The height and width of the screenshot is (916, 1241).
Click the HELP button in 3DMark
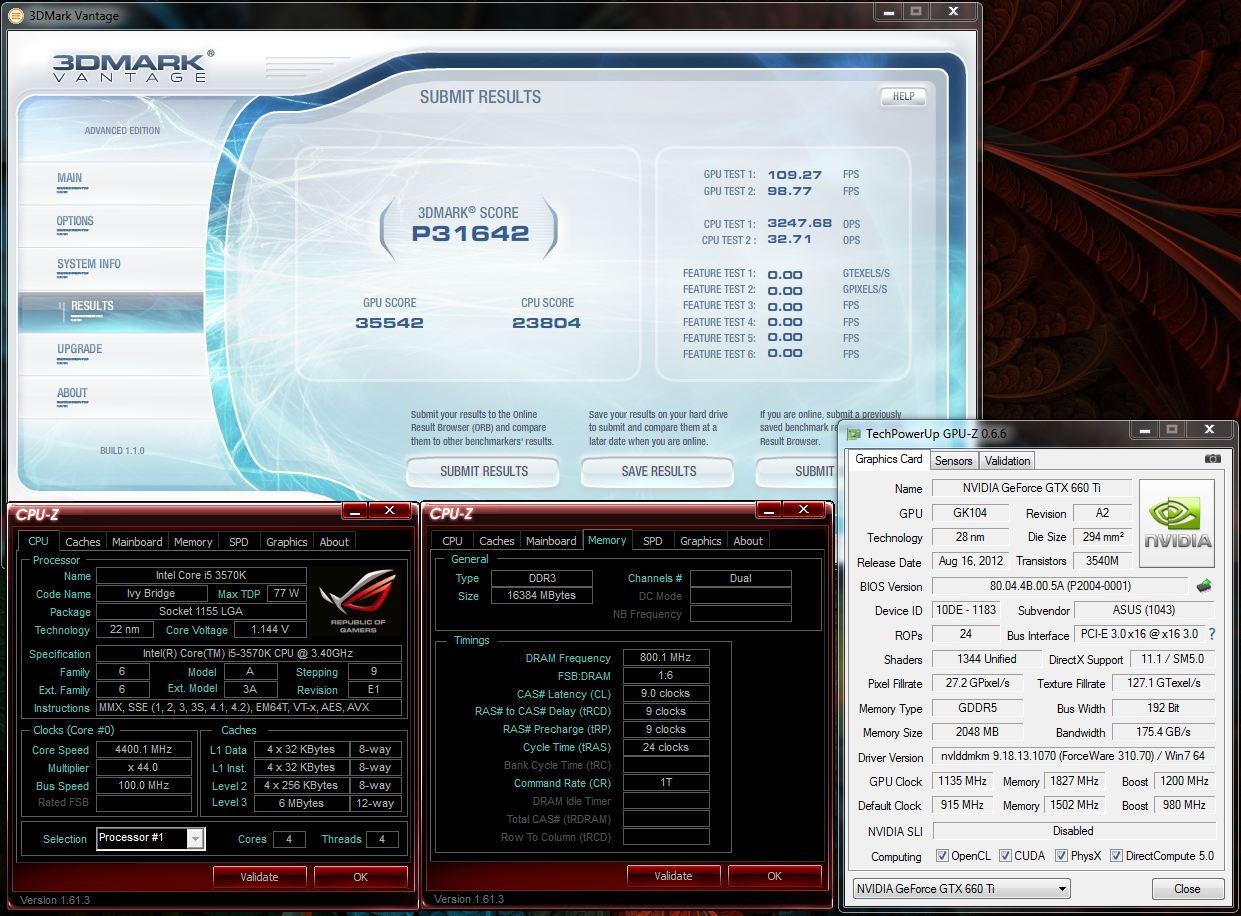point(903,96)
